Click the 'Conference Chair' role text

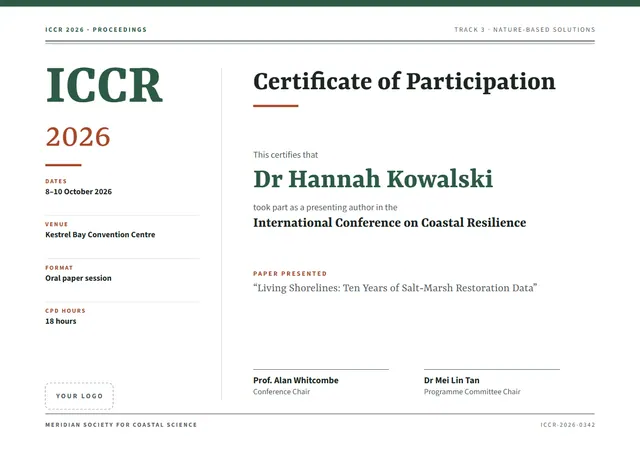pyautogui.click(x=281, y=392)
